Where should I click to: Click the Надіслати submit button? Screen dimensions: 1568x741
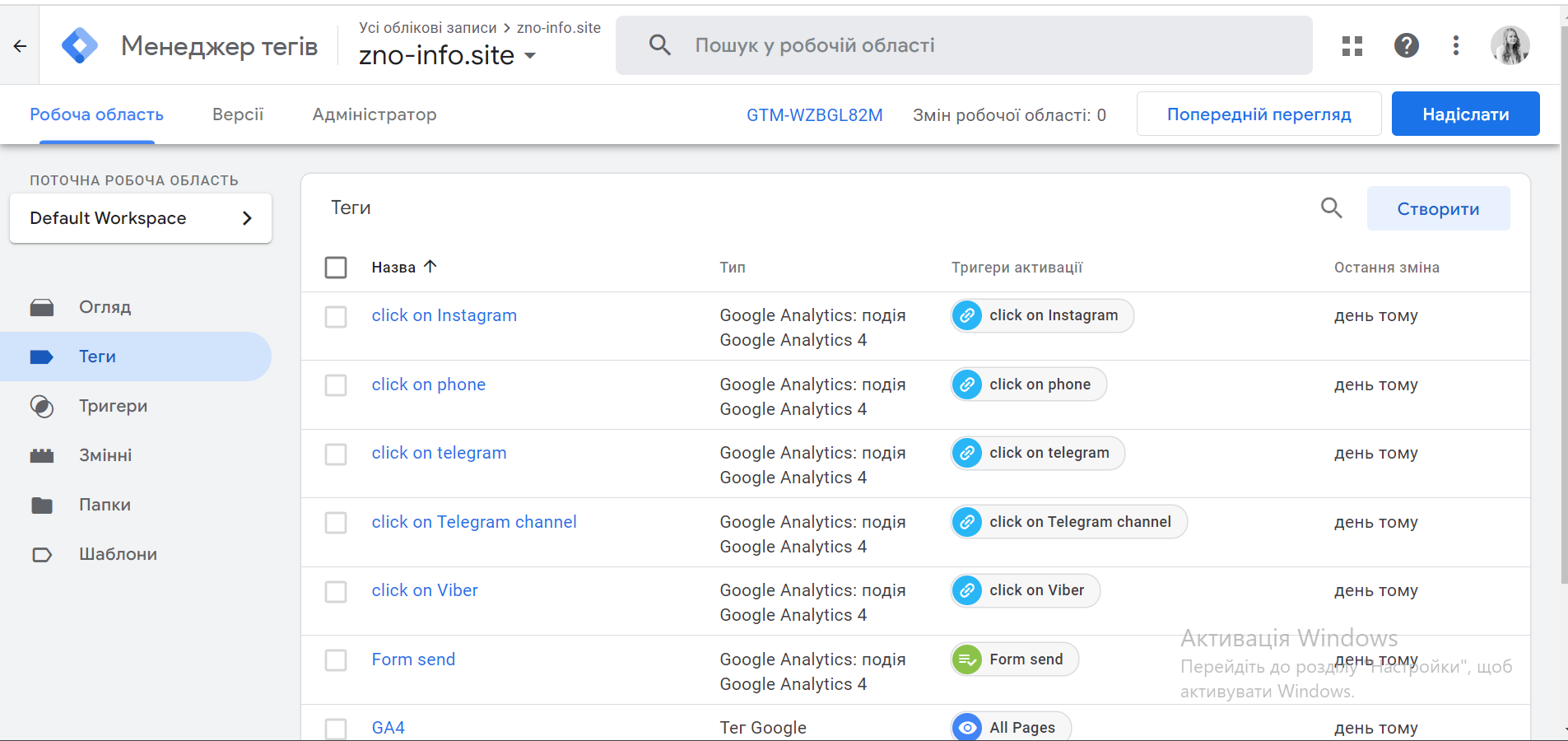coord(1465,114)
